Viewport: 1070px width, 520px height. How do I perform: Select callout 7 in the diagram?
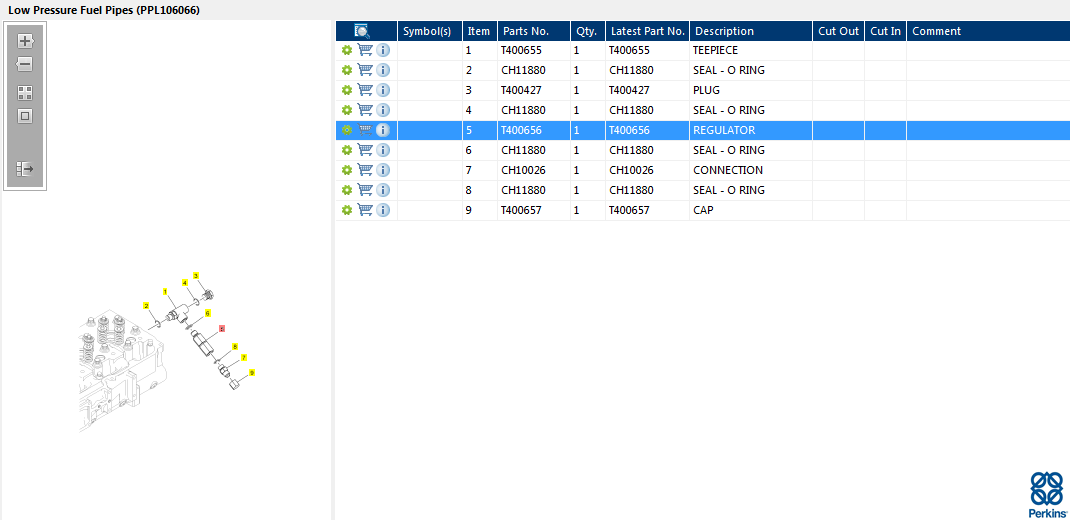point(244,357)
